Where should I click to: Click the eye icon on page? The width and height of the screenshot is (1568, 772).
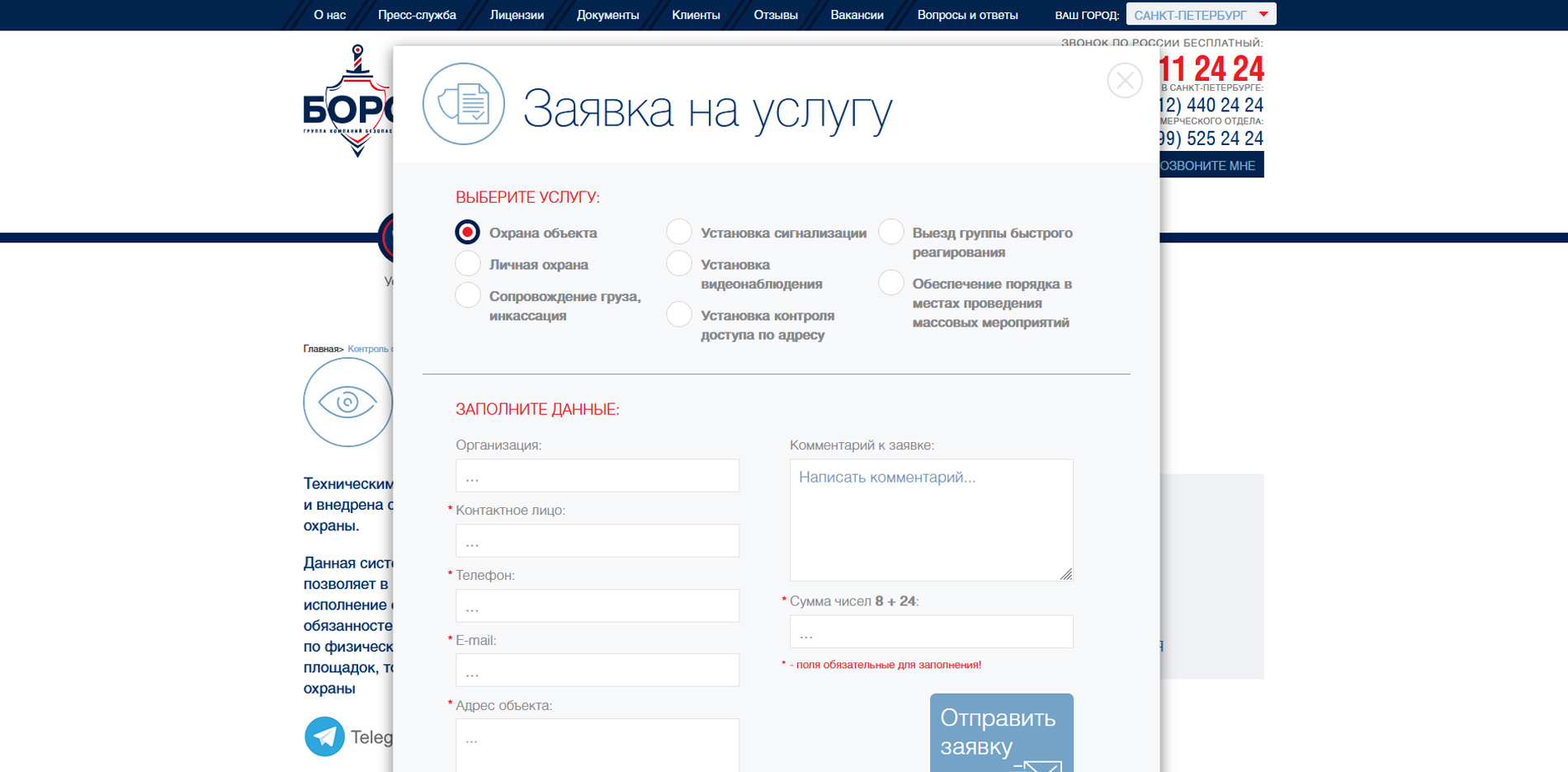[x=347, y=402]
